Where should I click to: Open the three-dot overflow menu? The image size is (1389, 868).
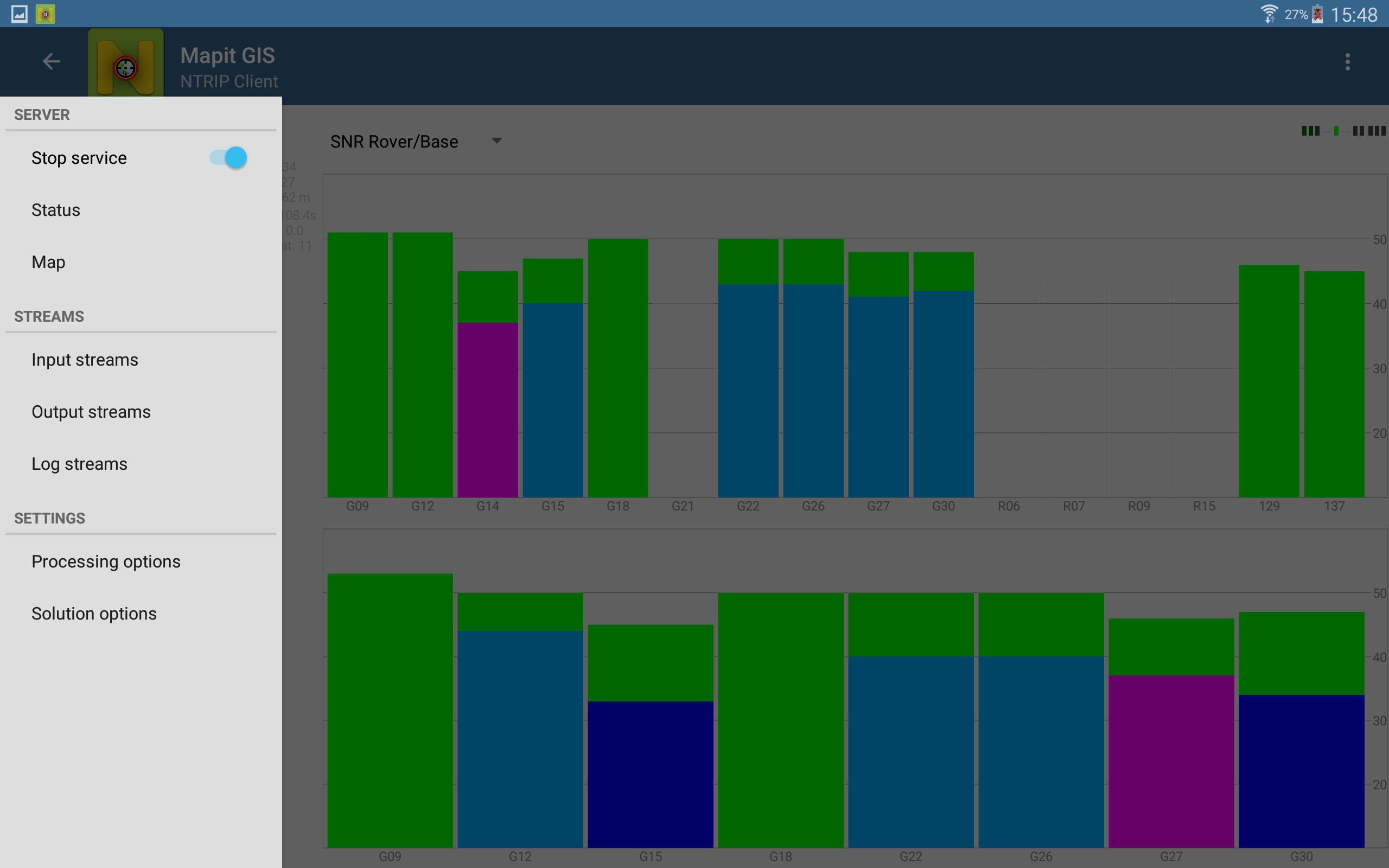click(1347, 62)
